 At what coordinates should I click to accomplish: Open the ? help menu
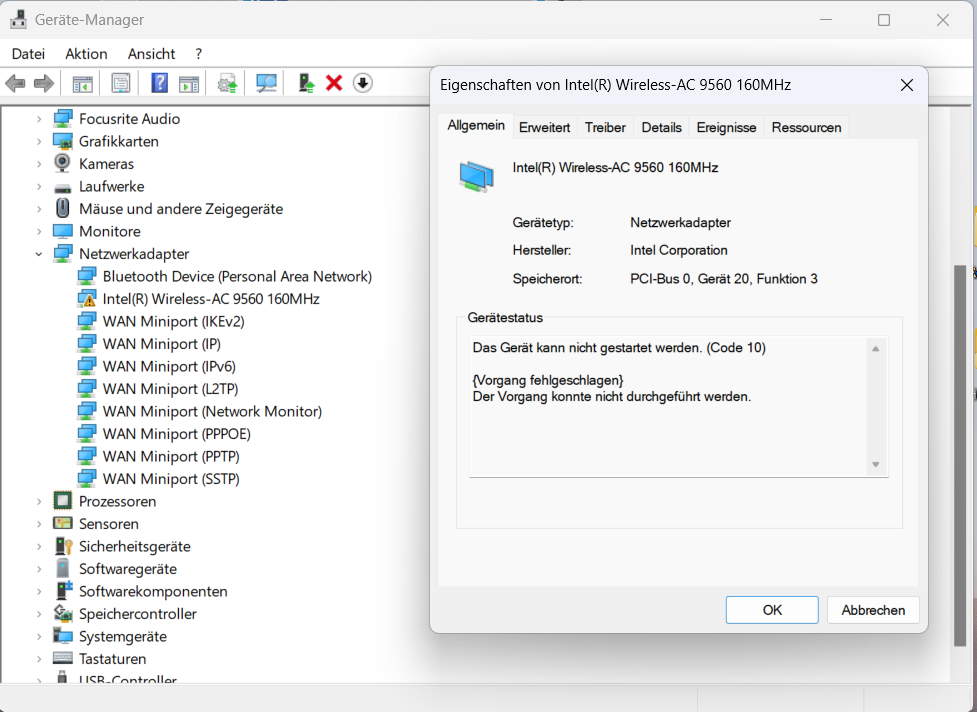(199, 54)
